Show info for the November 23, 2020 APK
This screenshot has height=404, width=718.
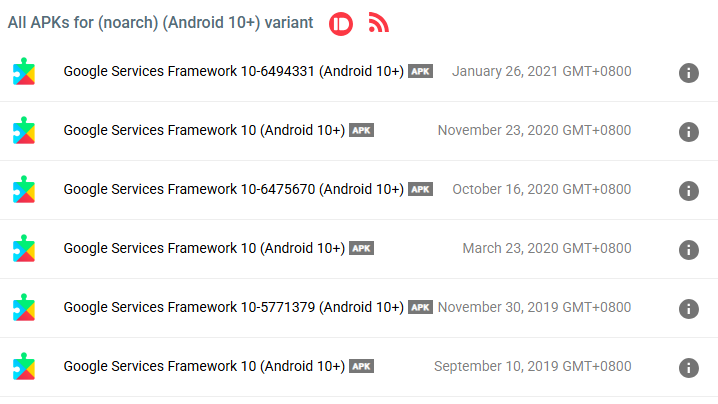point(688,132)
